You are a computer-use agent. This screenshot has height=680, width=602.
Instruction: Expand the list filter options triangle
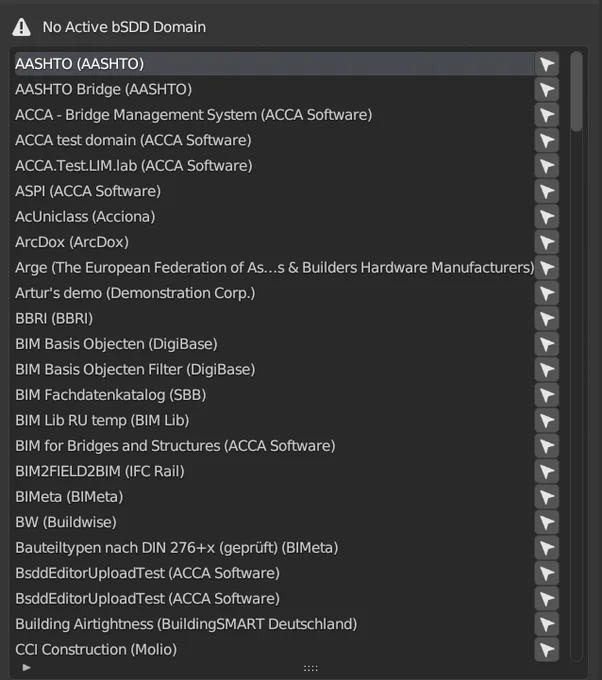pos(26,667)
